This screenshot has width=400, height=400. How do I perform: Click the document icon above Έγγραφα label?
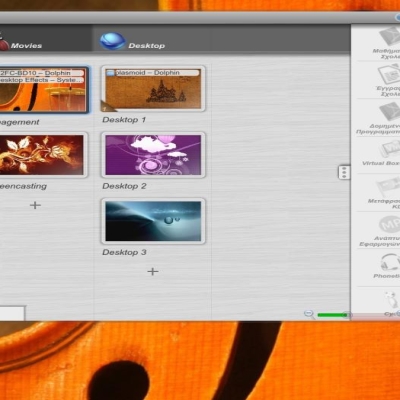(x=389, y=74)
